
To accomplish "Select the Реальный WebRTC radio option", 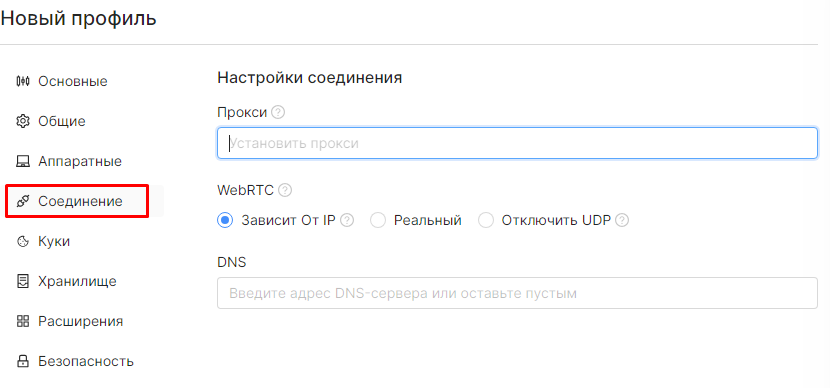I will click(377, 220).
